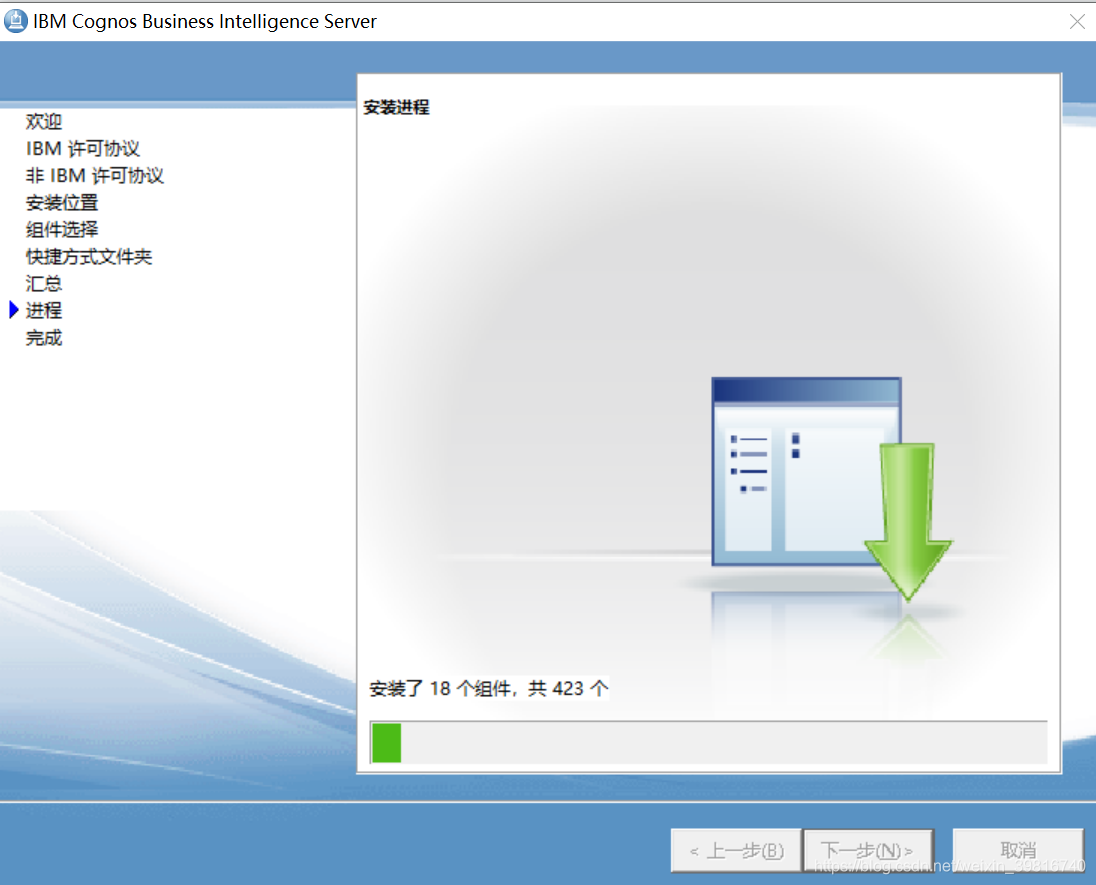The height and width of the screenshot is (885, 1096).
Task: Close the Cognos installer window
Action: (1077, 22)
